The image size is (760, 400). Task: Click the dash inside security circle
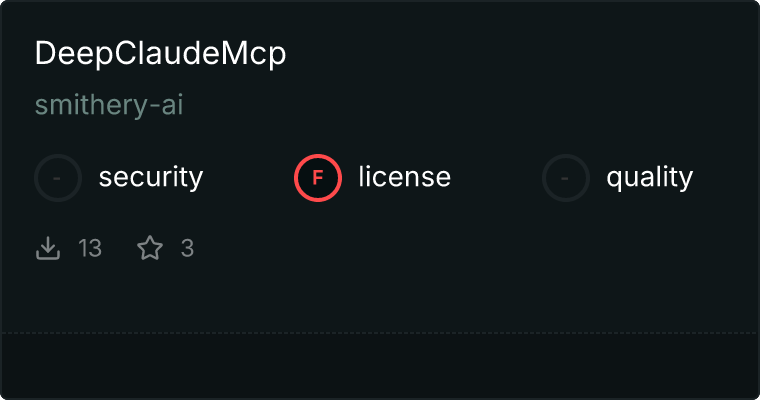(57, 178)
